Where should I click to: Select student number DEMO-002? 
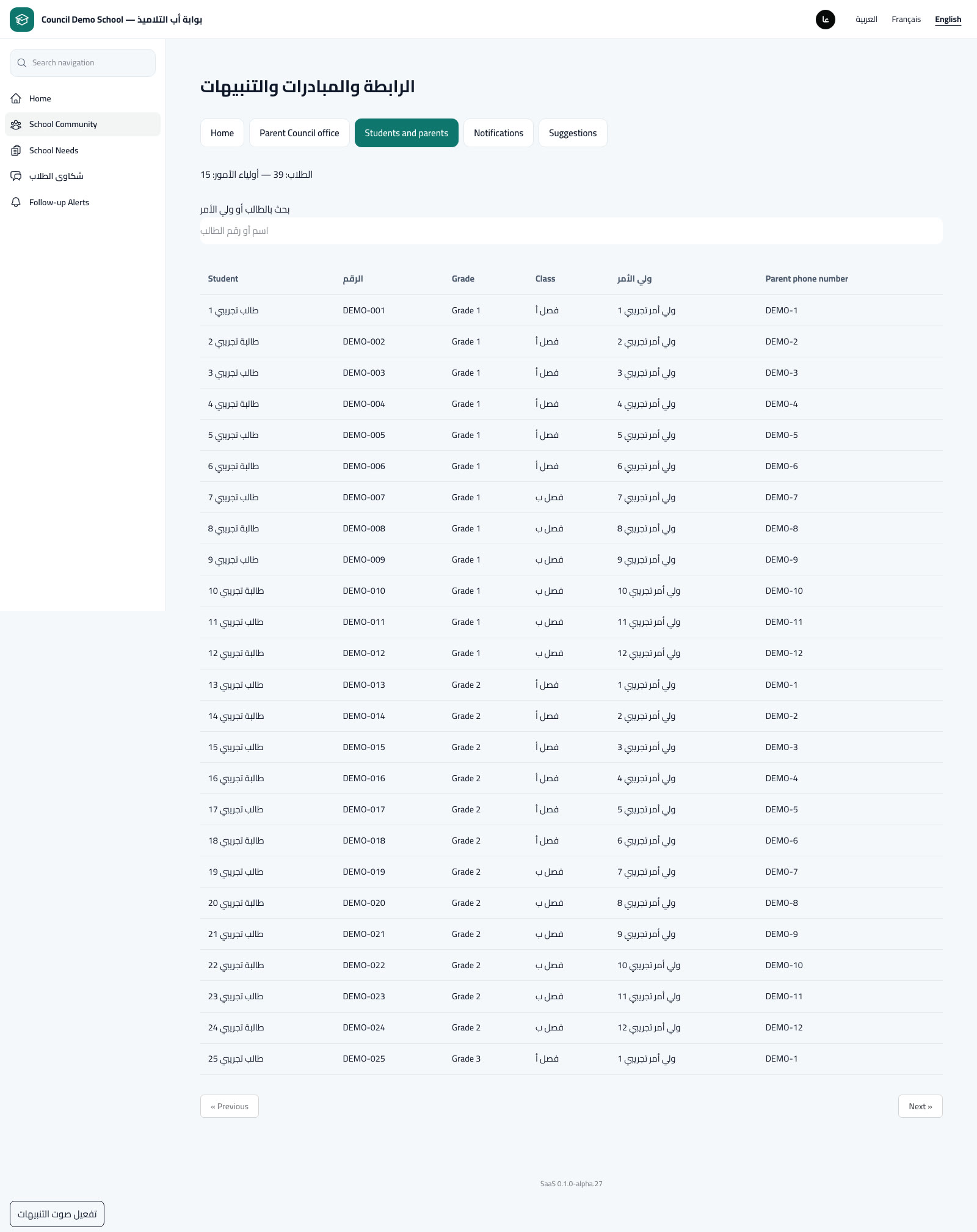(364, 341)
